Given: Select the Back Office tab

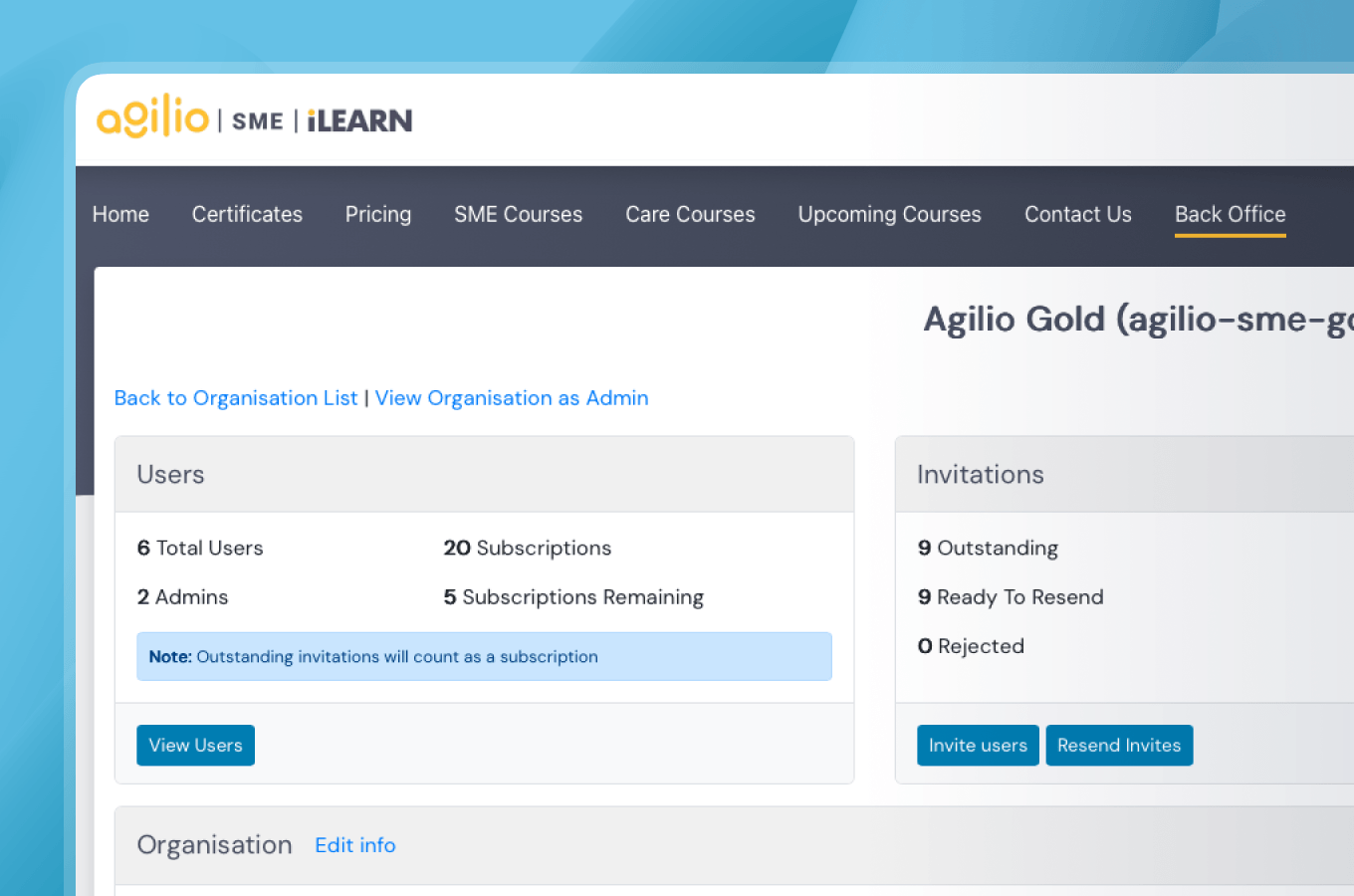Looking at the screenshot, I should click(x=1231, y=214).
